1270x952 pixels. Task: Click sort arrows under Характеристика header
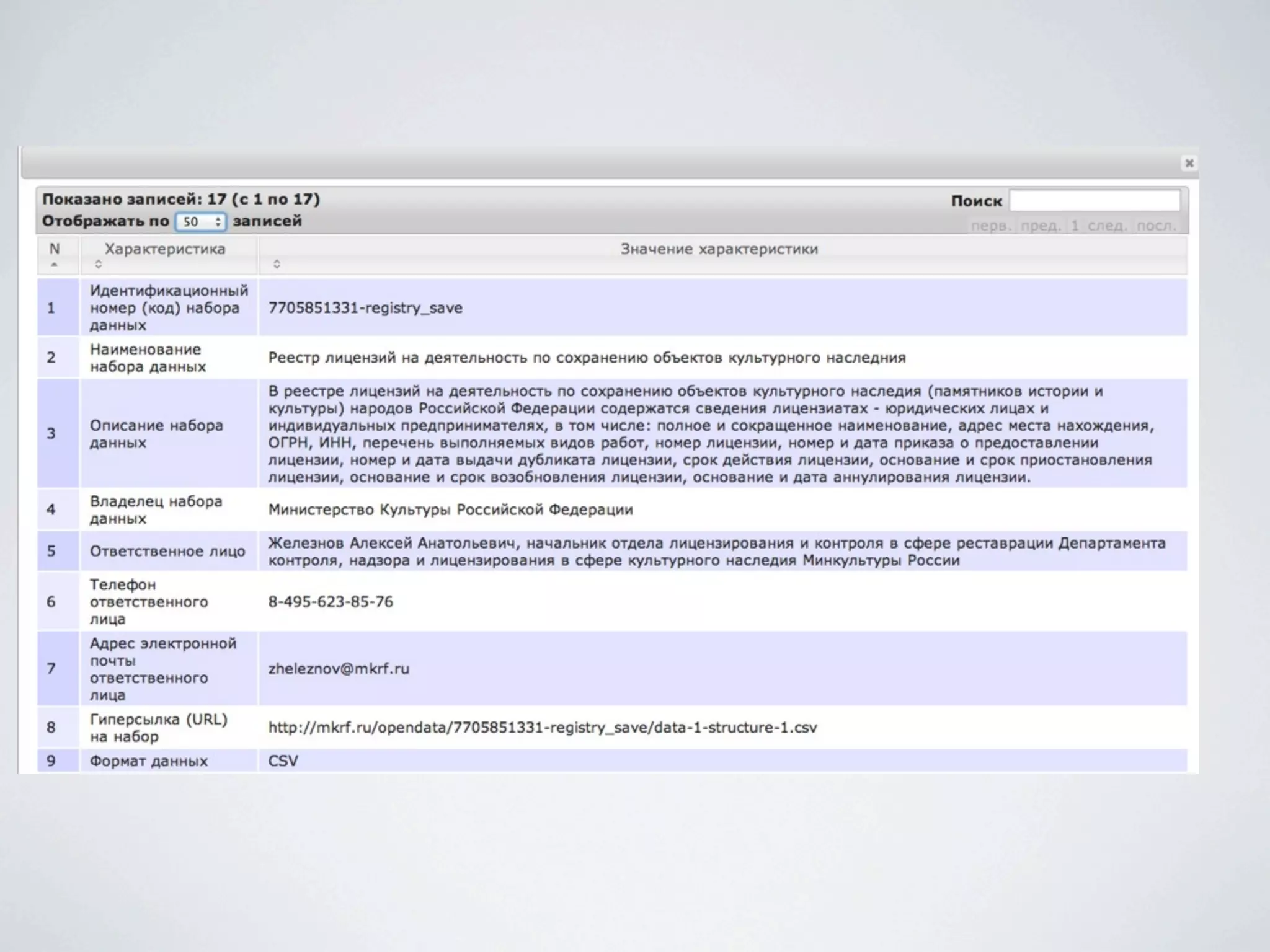click(98, 265)
